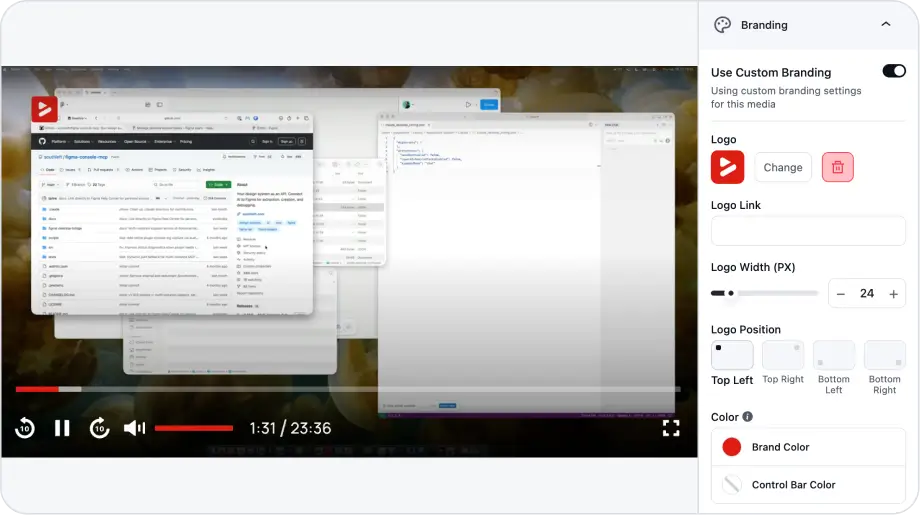This screenshot has width=920, height=515.
Task: Delete the custom logo
Action: (837, 167)
